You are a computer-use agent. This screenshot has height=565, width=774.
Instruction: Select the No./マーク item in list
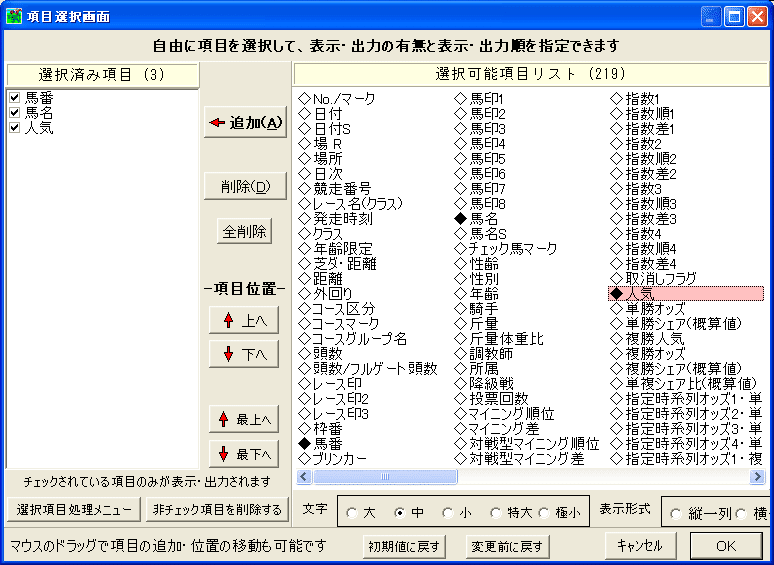(x=337, y=99)
